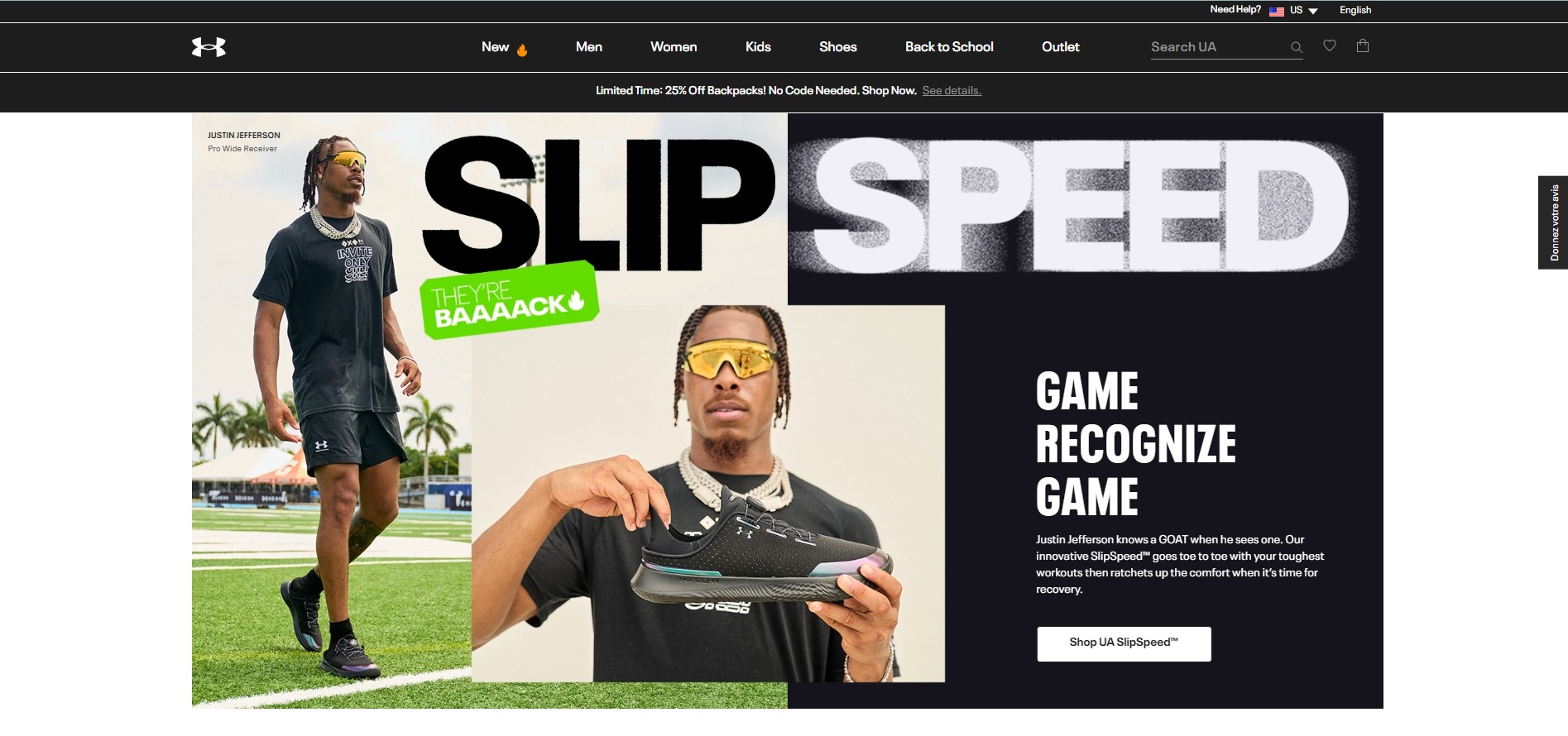Viewport: 1568px width, 736px height.
Task: Go to Back to School section
Action: pyautogui.click(x=949, y=47)
